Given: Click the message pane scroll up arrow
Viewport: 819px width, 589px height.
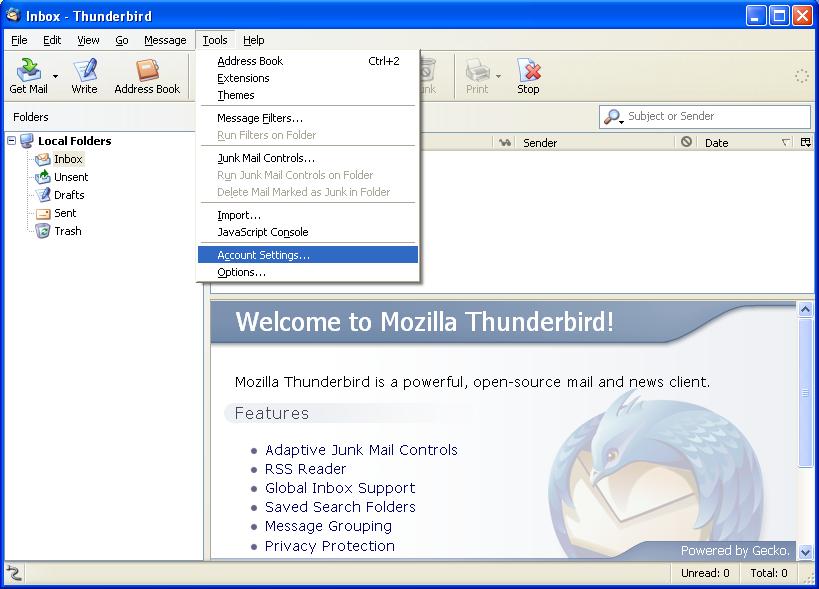Looking at the screenshot, I should click(x=805, y=309).
